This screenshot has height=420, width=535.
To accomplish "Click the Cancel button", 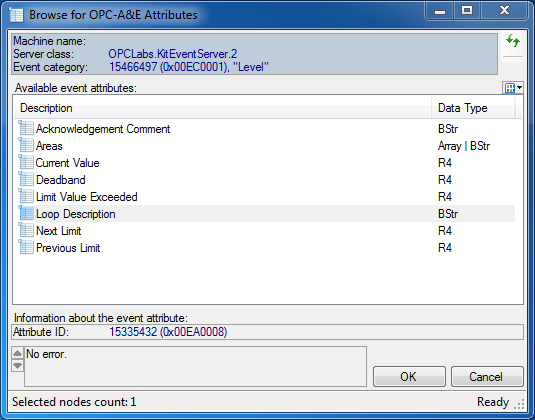I will [x=487, y=377].
